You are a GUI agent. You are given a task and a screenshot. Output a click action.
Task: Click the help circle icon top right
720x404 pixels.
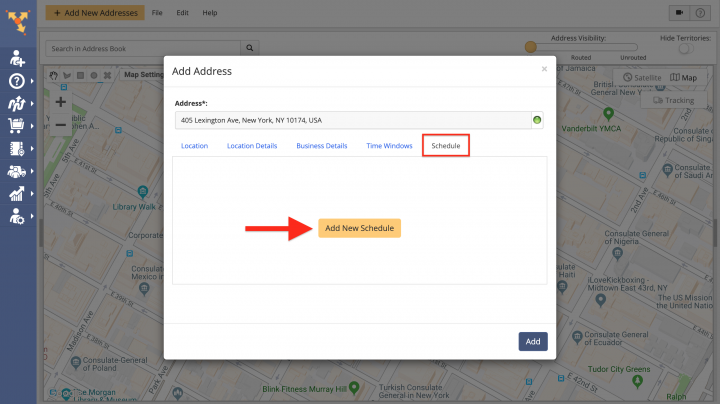700,13
